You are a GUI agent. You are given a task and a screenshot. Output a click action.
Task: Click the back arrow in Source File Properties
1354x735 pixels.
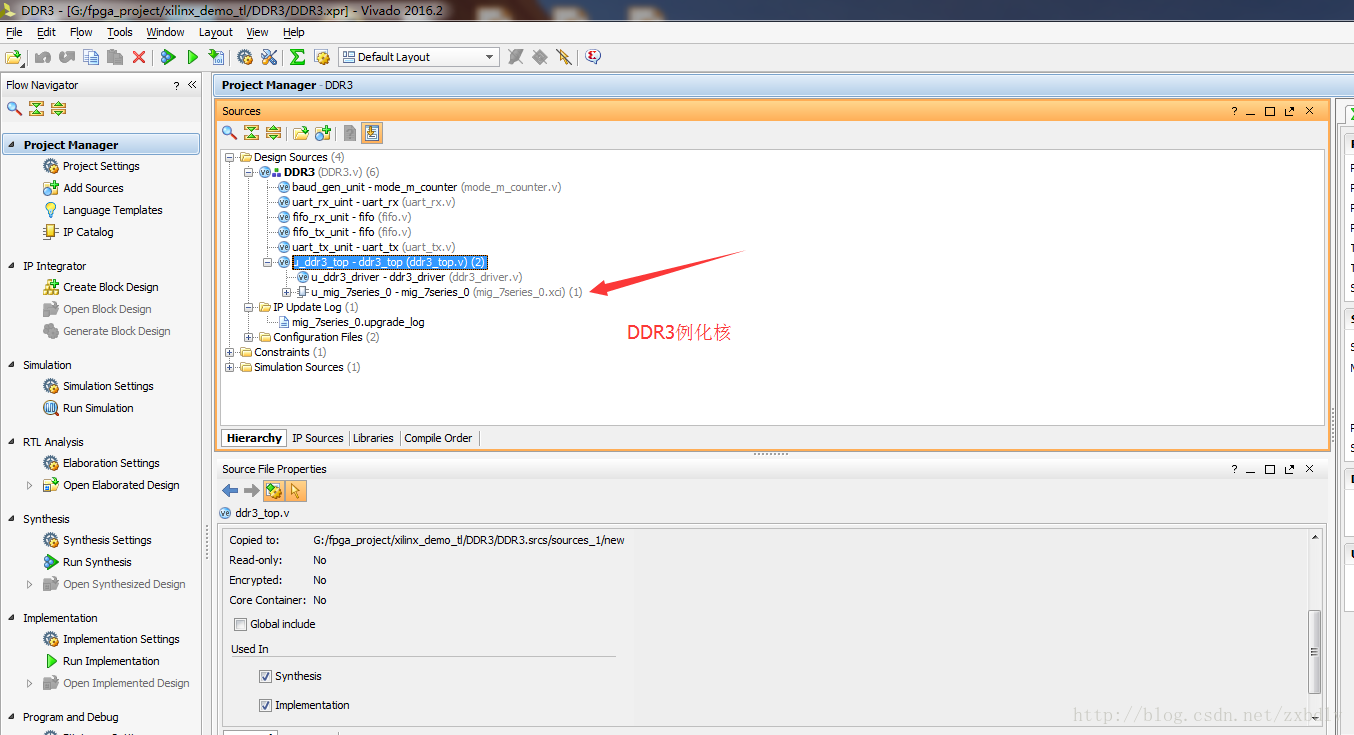(230, 490)
